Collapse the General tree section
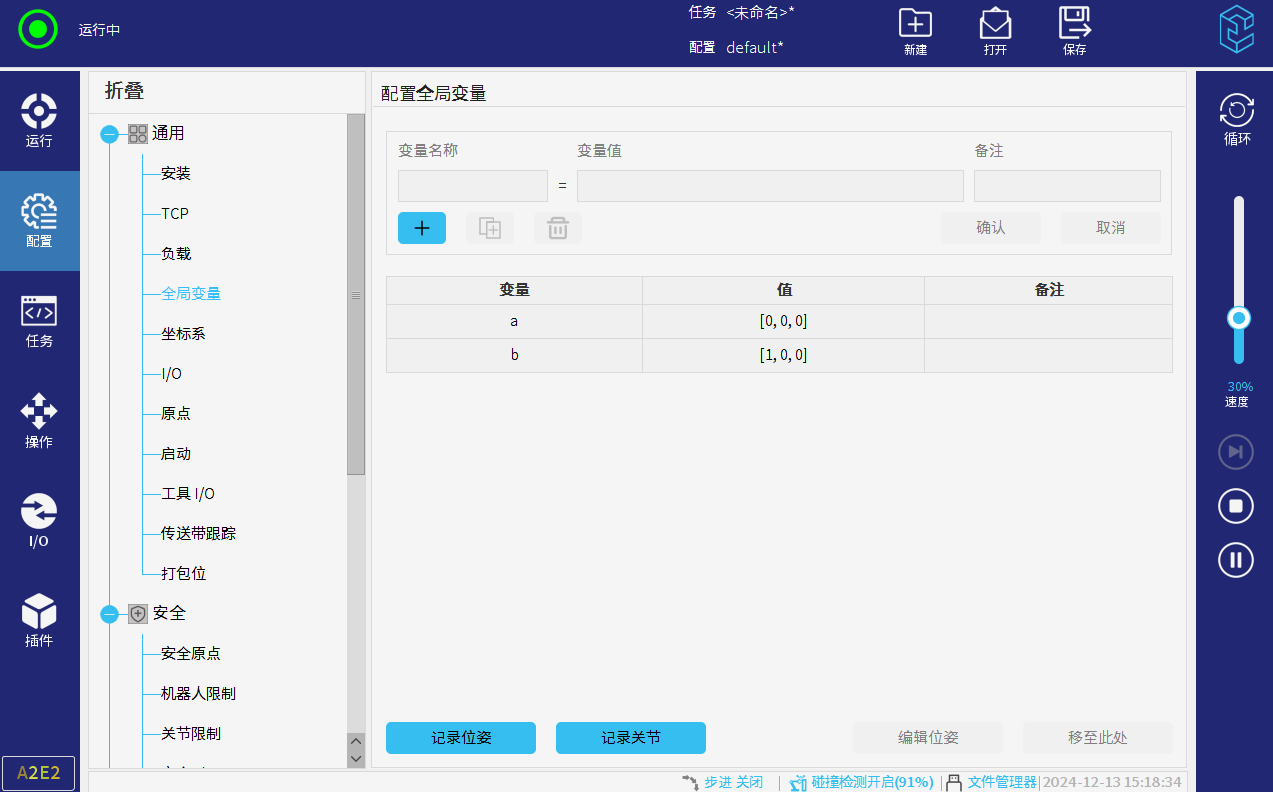The height and width of the screenshot is (792, 1273). click(110, 134)
